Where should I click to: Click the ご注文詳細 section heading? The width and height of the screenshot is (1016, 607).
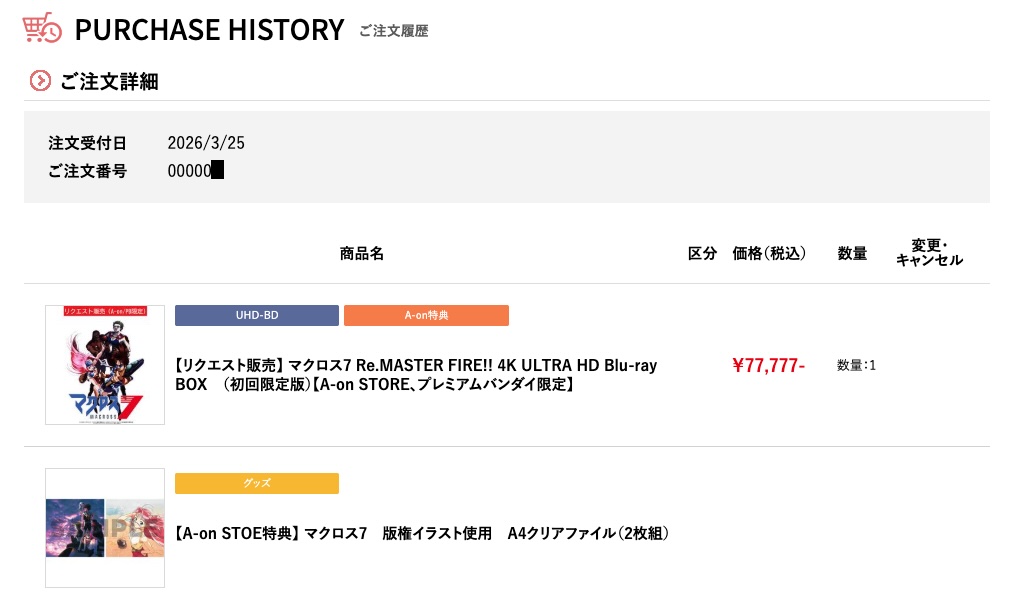click(x=109, y=82)
